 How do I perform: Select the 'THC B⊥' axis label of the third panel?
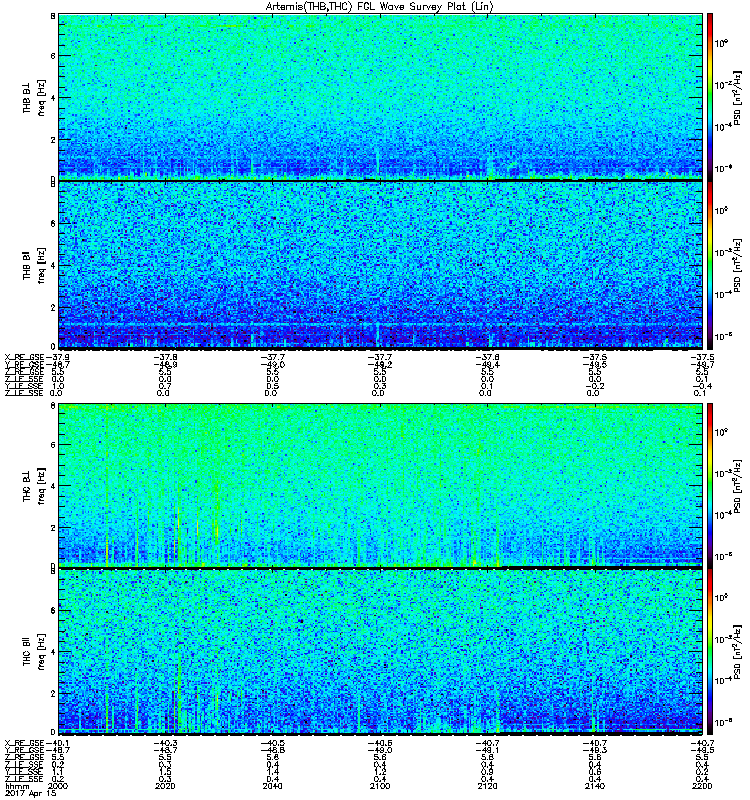click(x=27, y=485)
